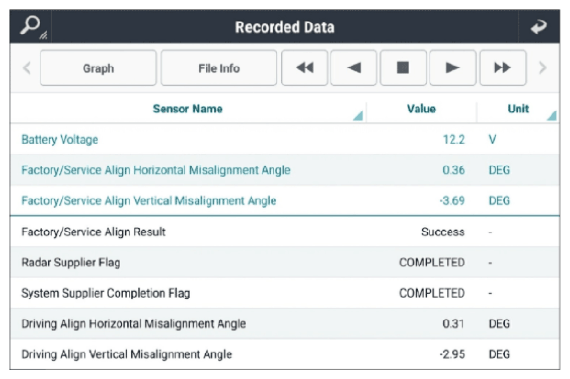Select Factory/Service Align Vertical Misalignment Angle
This screenshot has width=570, height=379.
point(285,201)
